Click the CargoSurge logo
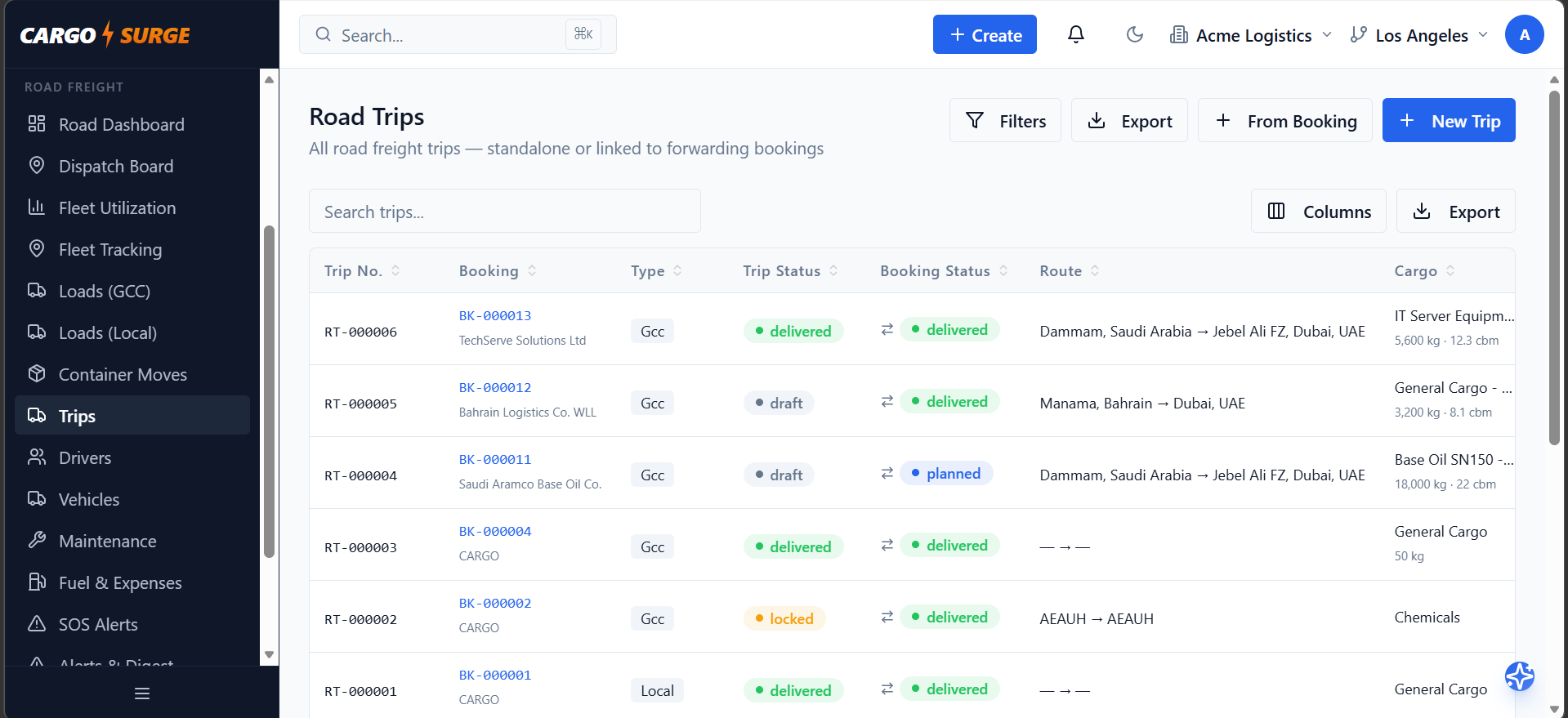 tap(105, 34)
